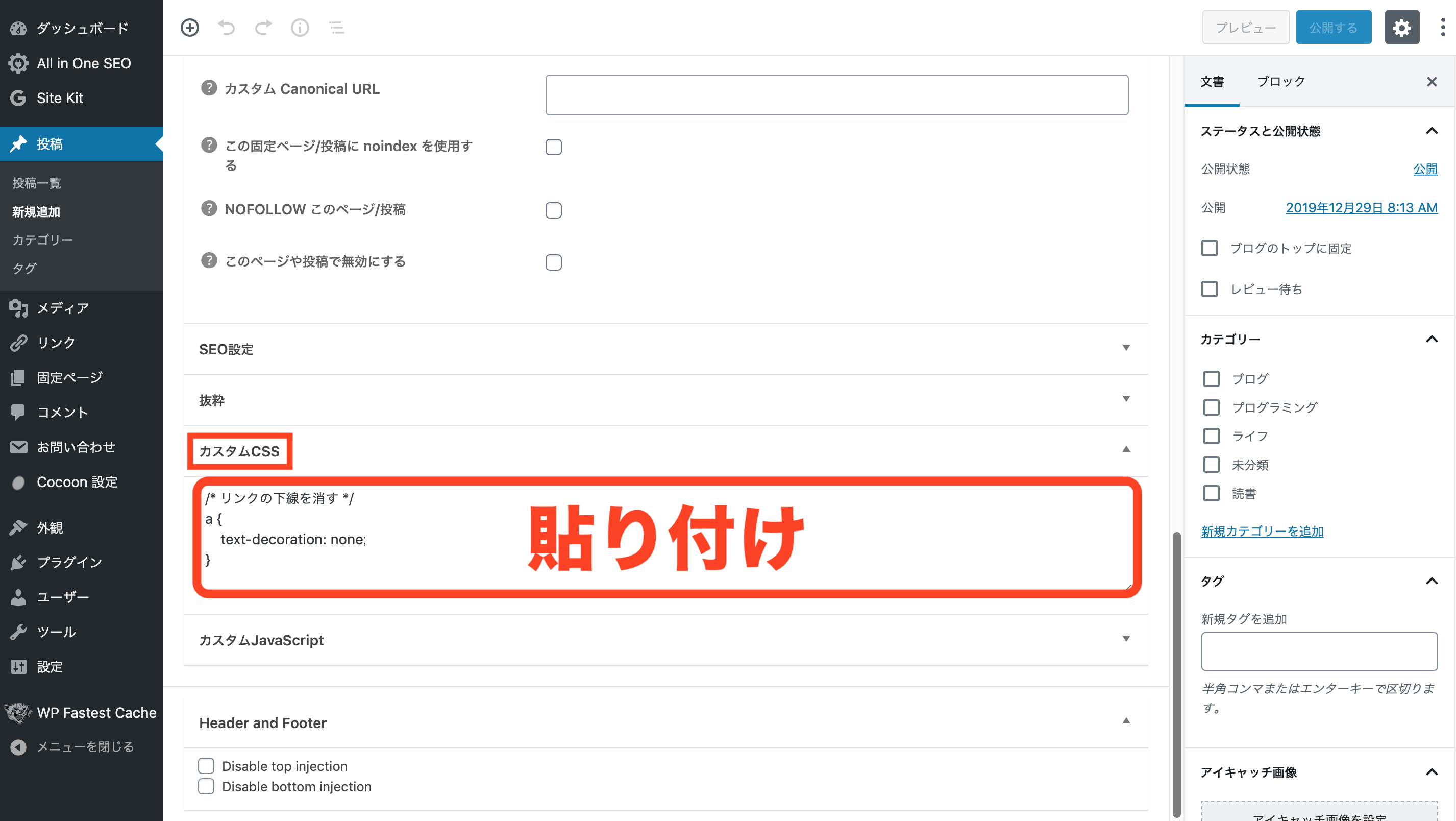Click help icon beside このページや投稿で無効にする

[209, 261]
